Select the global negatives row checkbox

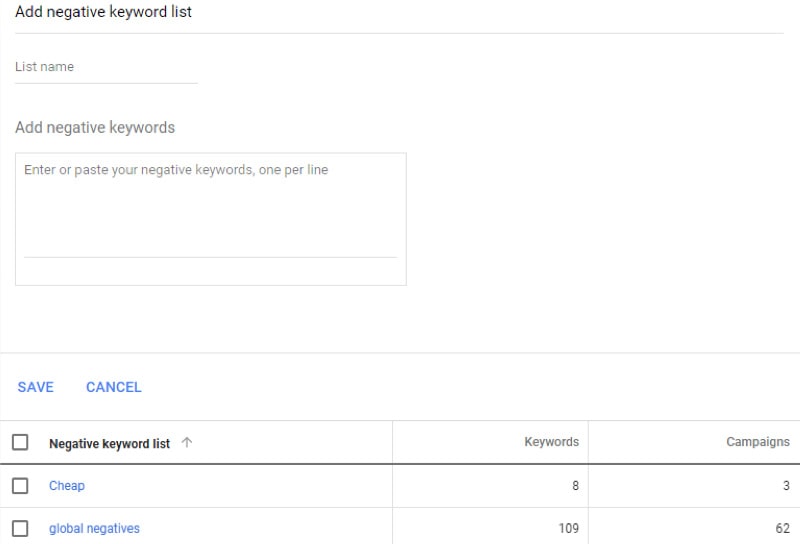[x=20, y=528]
